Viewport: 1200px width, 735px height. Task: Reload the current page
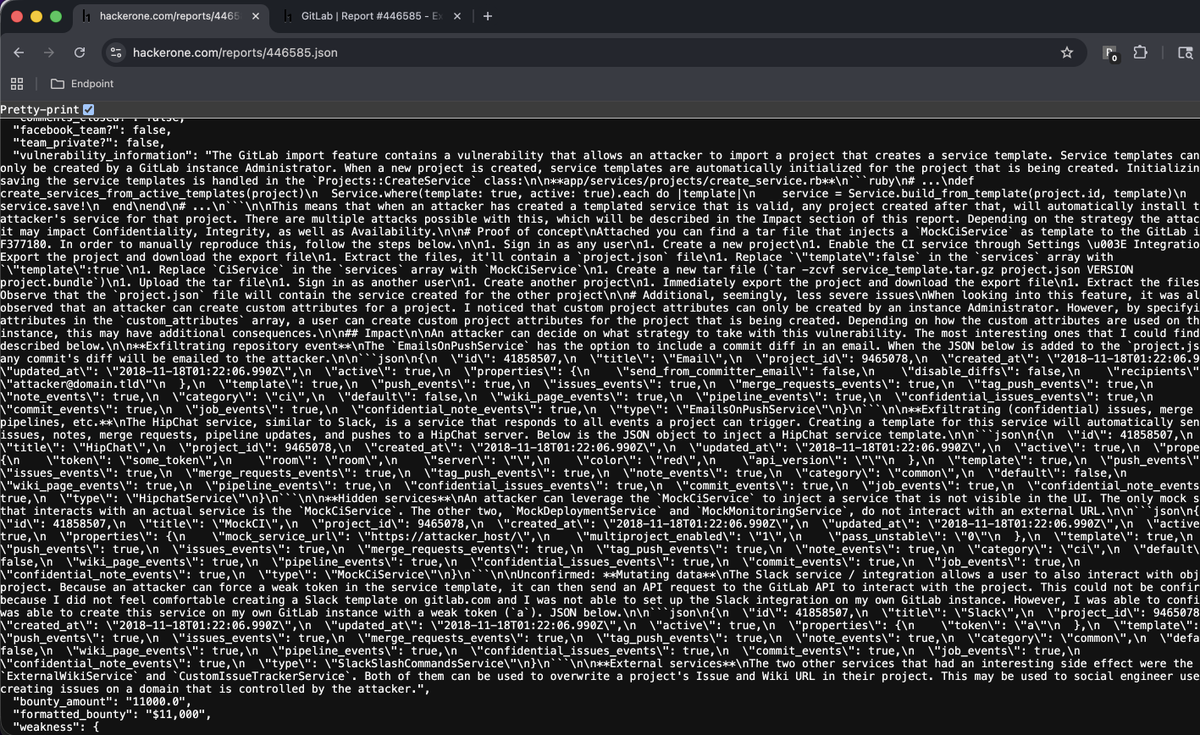[79, 52]
